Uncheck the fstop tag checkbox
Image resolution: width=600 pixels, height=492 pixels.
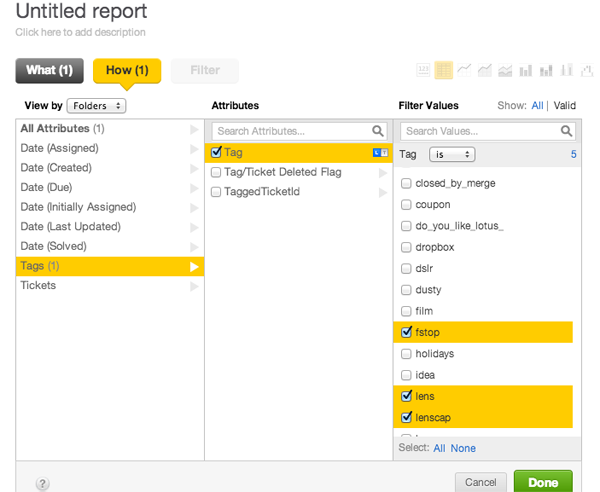coord(406,332)
